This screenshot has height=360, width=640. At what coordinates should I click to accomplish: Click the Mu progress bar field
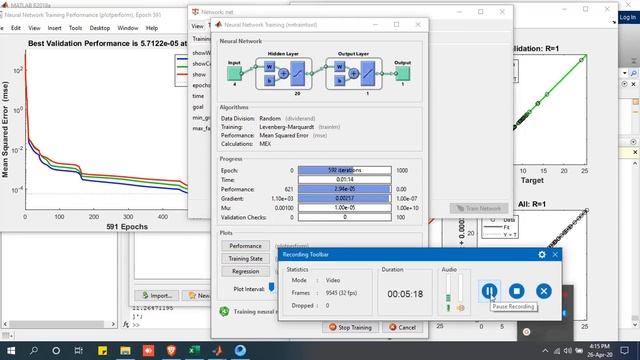344,208
